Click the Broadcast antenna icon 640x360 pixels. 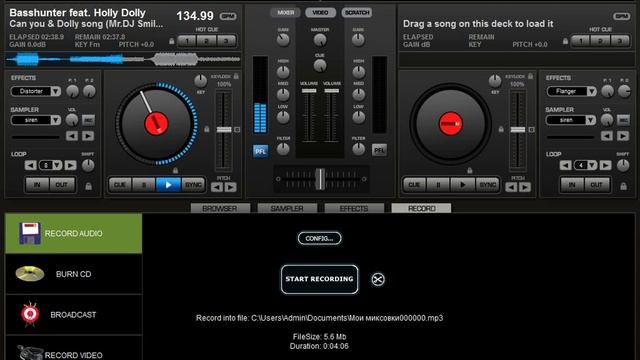30,314
